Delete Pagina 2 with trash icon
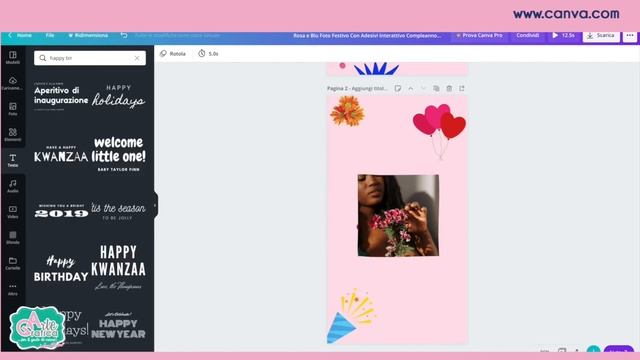The width and height of the screenshot is (640, 360). (x=449, y=88)
